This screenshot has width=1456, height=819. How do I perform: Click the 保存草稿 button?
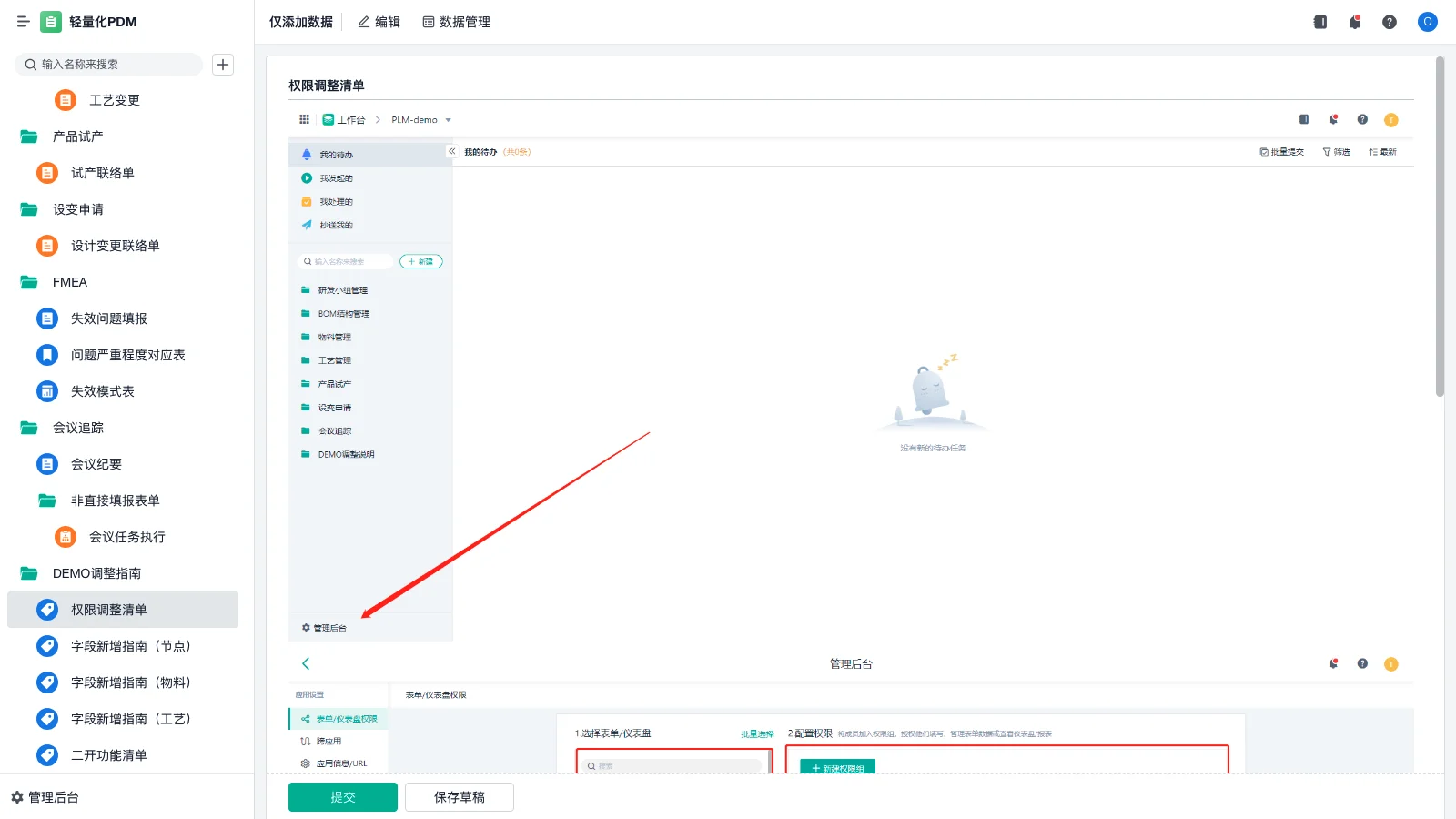[x=459, y=797]
